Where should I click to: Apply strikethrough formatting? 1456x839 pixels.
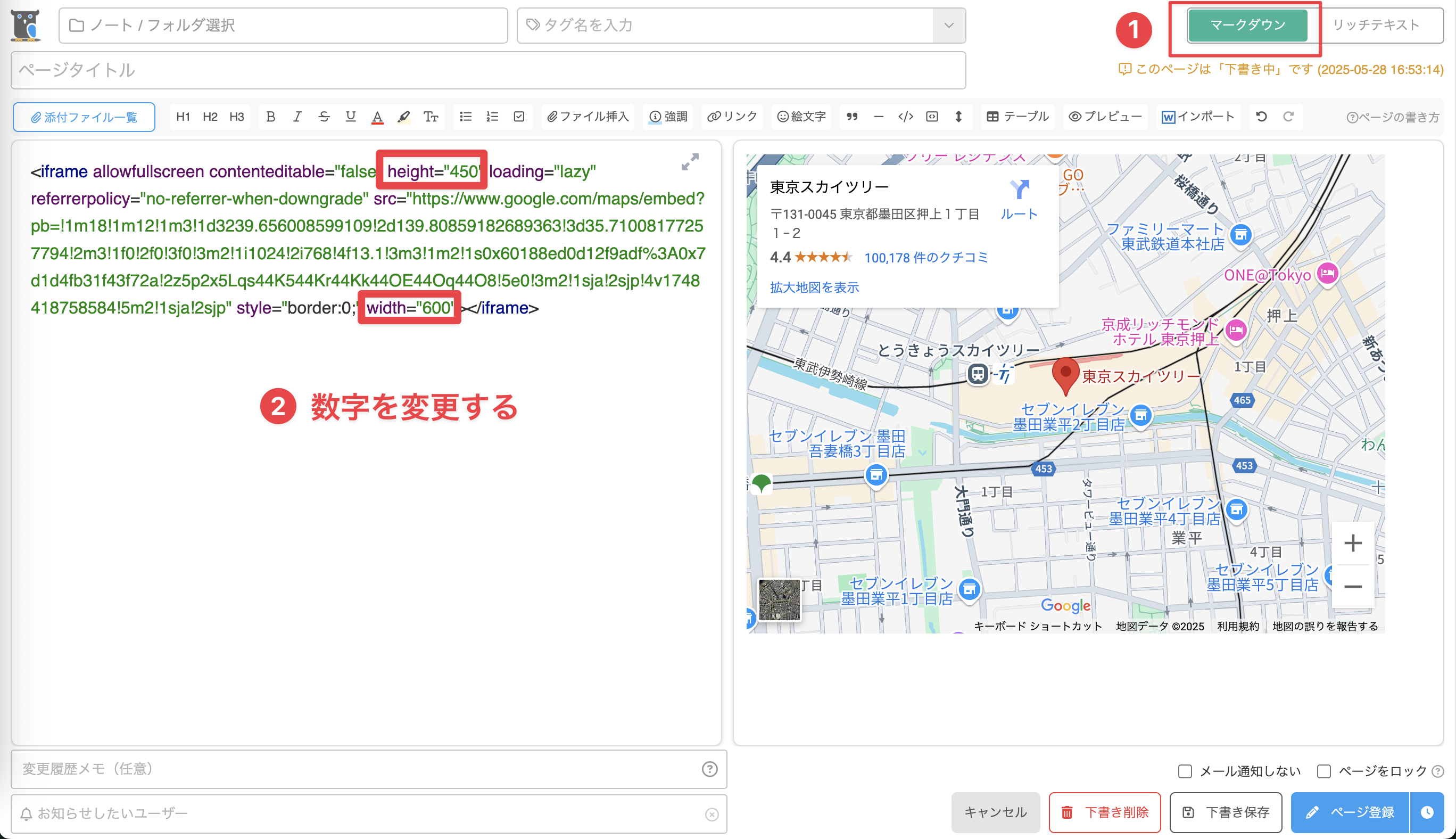[324, 117]
